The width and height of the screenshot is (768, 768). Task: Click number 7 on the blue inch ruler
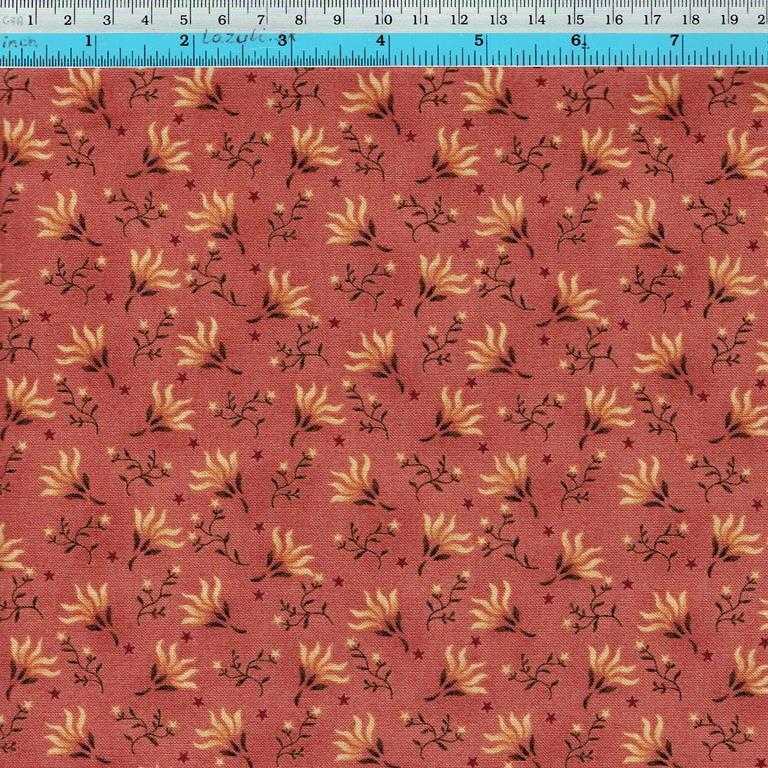coord(674,41)
